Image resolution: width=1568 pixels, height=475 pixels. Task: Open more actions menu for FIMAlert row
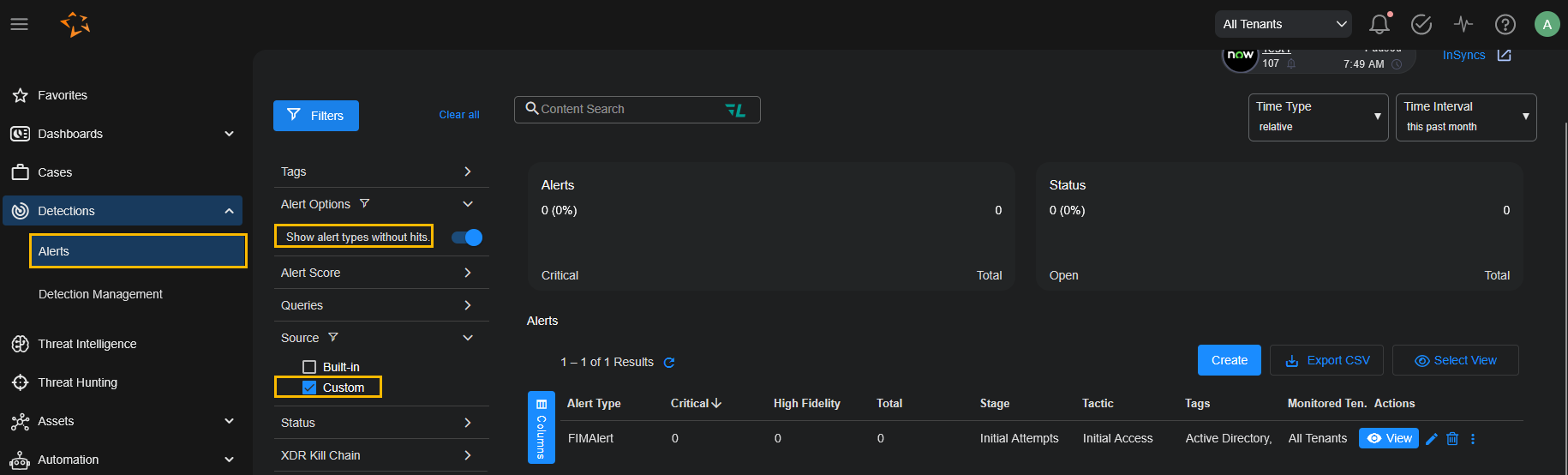[x=1473, y=439]
